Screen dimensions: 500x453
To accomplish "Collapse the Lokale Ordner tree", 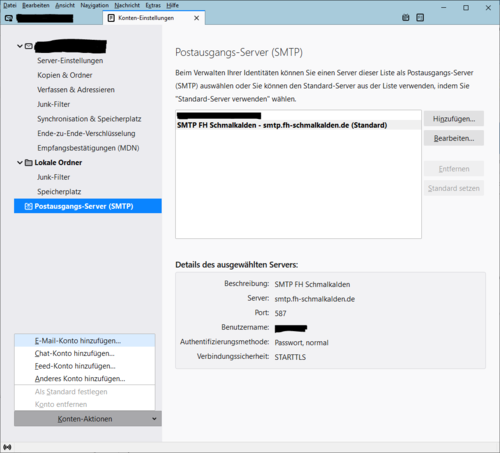I will (20, 163).
